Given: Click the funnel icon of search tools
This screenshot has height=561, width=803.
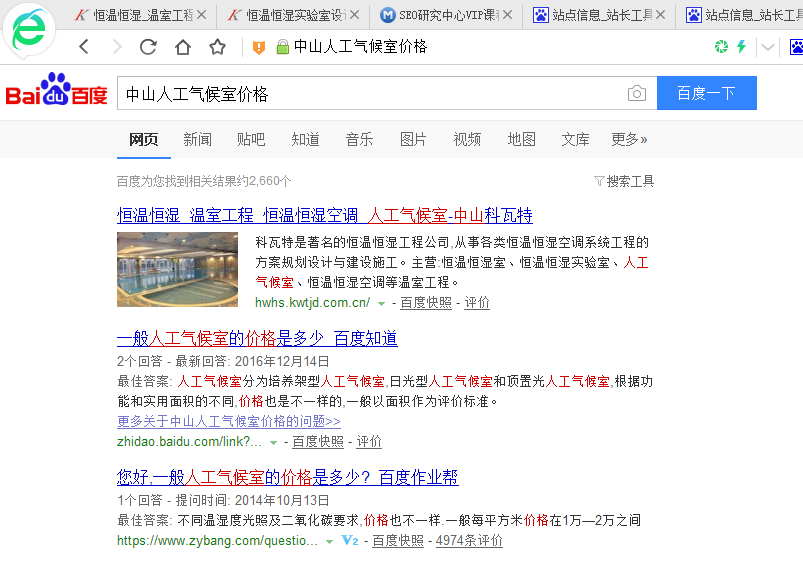Looking at the screenshot, I should (x=599, y=181).
